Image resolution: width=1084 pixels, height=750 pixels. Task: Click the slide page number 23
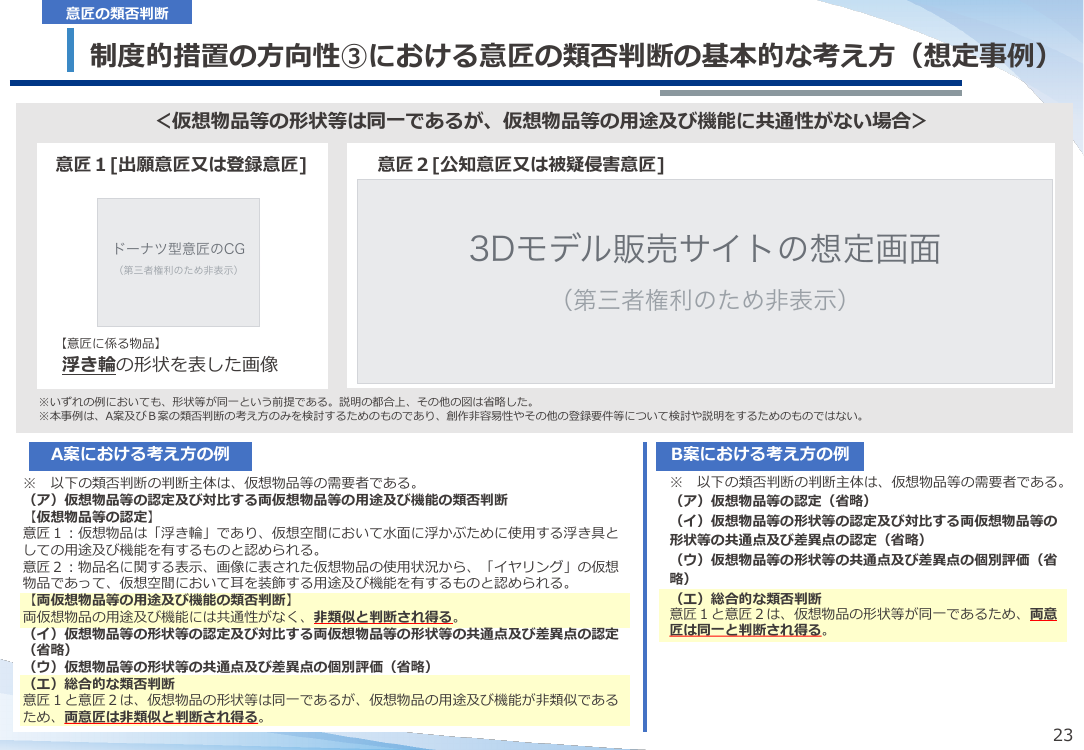pos(1063,735)
